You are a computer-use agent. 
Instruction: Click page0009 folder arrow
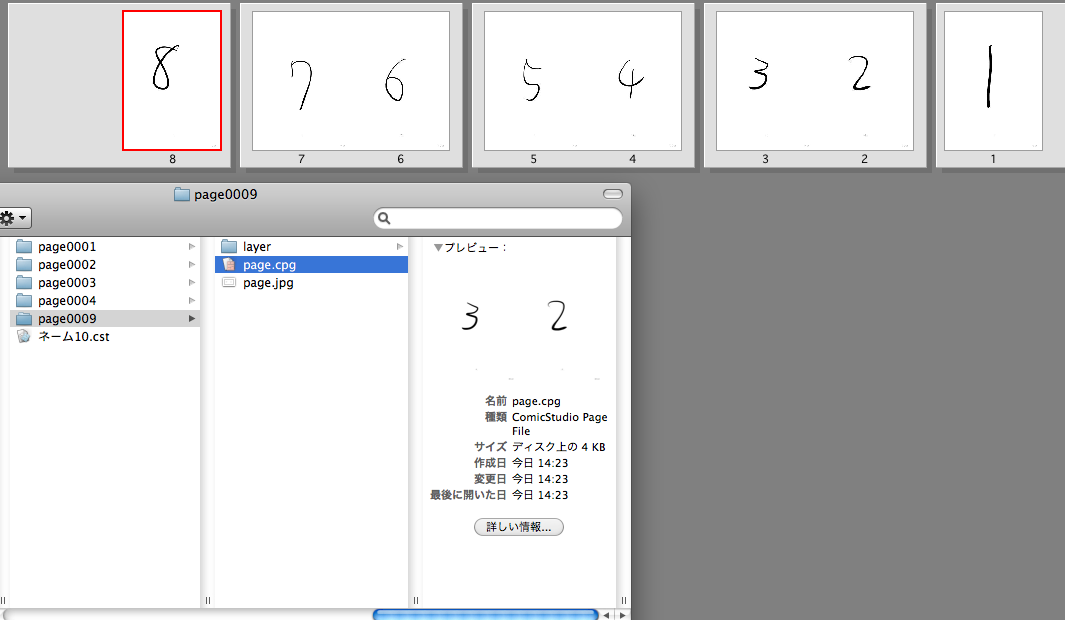click(192, 318)
